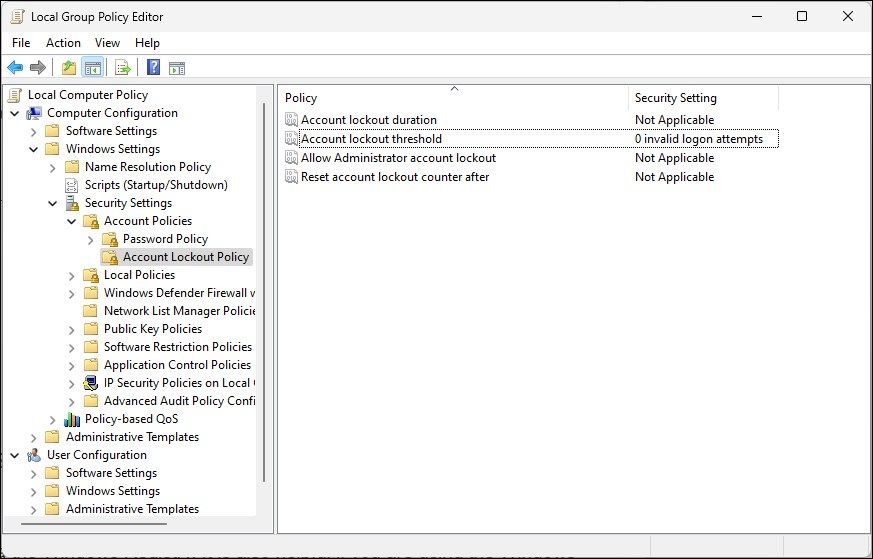Click the Password Policy folder icon
Image resolution: width=873 pixels, height=559 pixels.
110,239
